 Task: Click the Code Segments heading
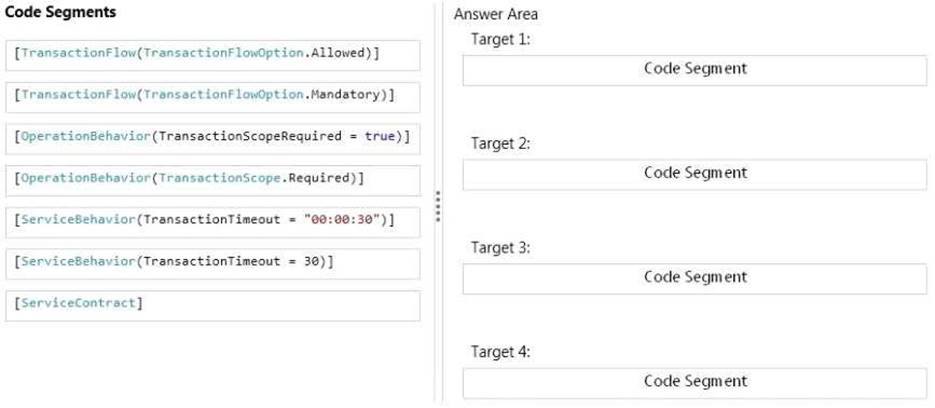(60, 12)
